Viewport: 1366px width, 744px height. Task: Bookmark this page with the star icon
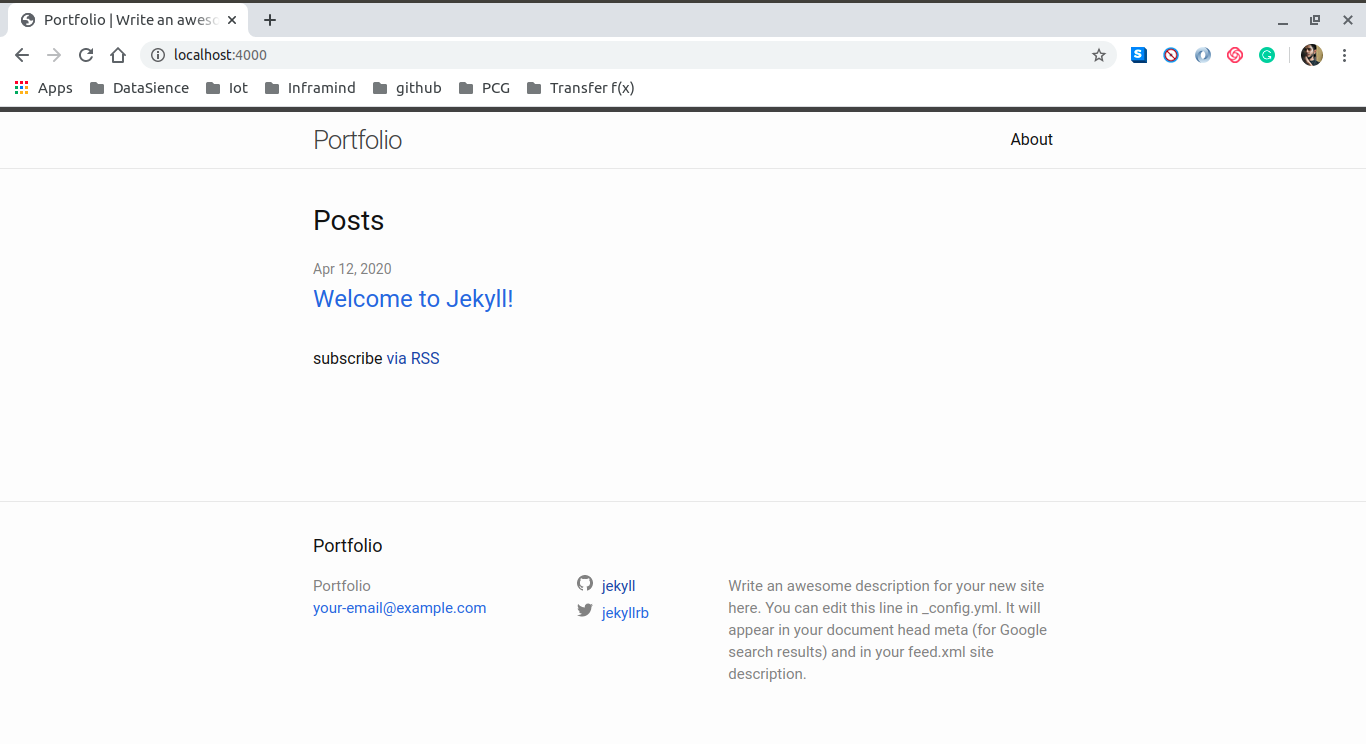tap(1099, 55)
